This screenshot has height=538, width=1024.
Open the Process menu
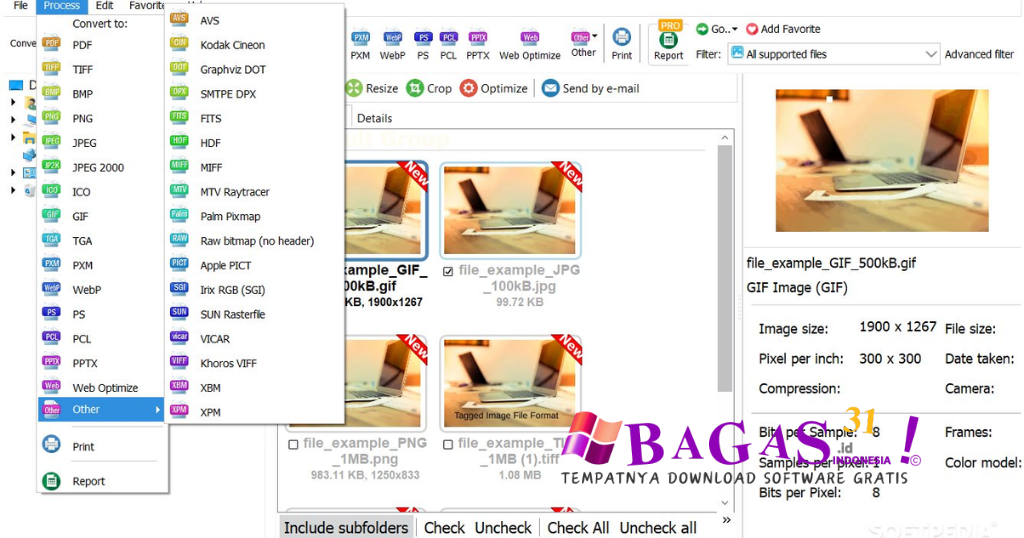click(x=61, y=6)
